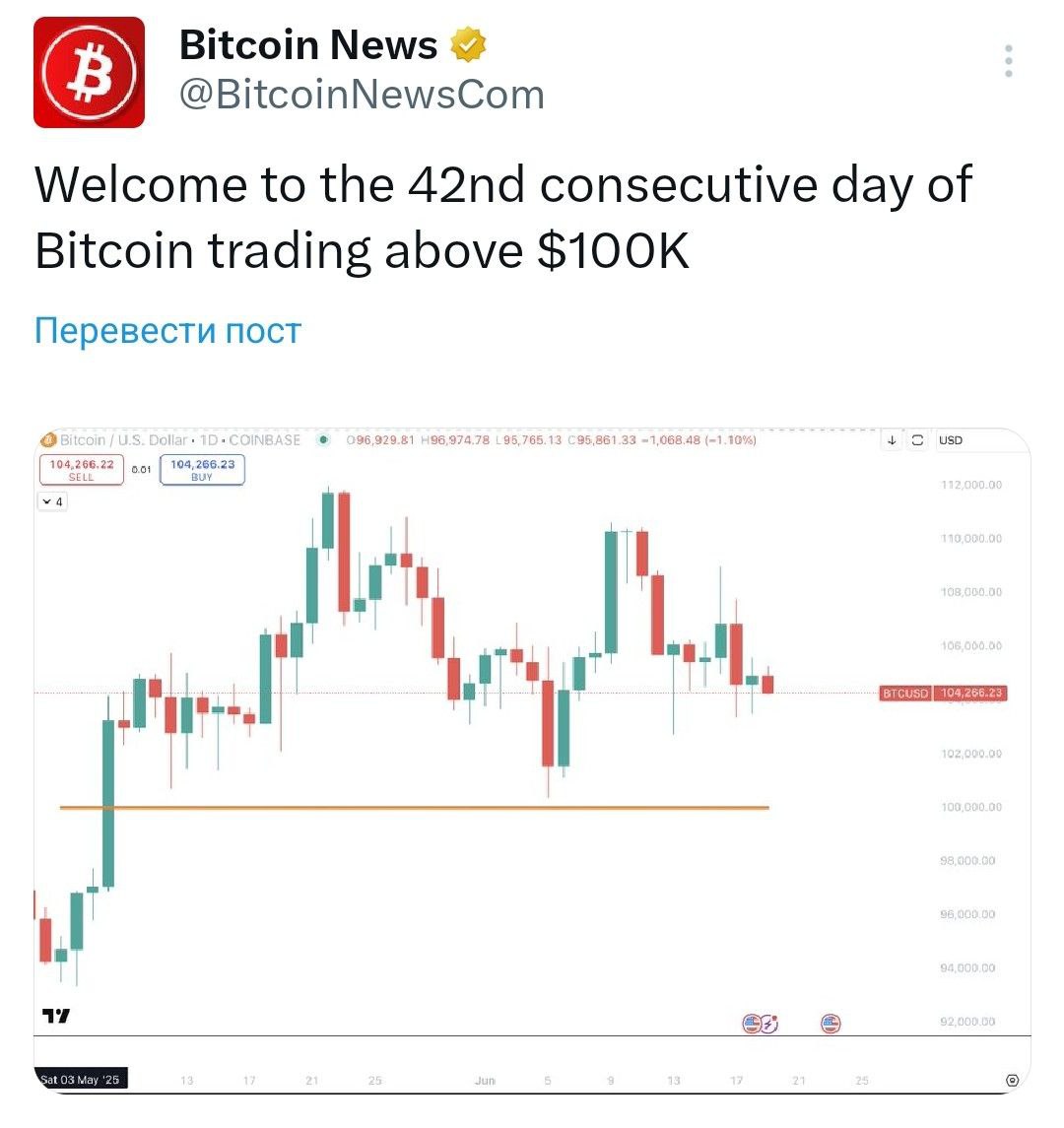
Task: Click the Перевести пост translate link
Action: point(167,331)
